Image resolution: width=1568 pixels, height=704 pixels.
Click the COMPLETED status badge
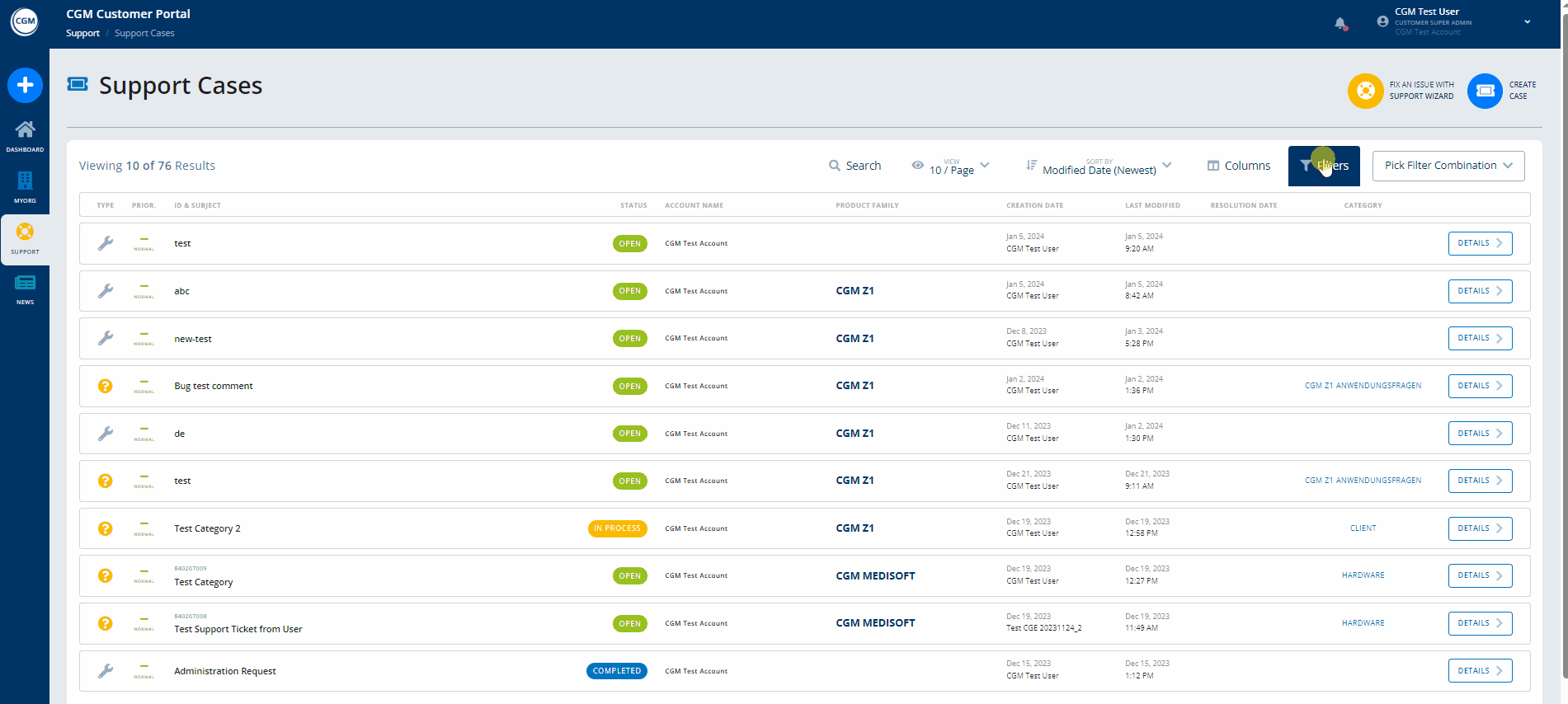617,671
